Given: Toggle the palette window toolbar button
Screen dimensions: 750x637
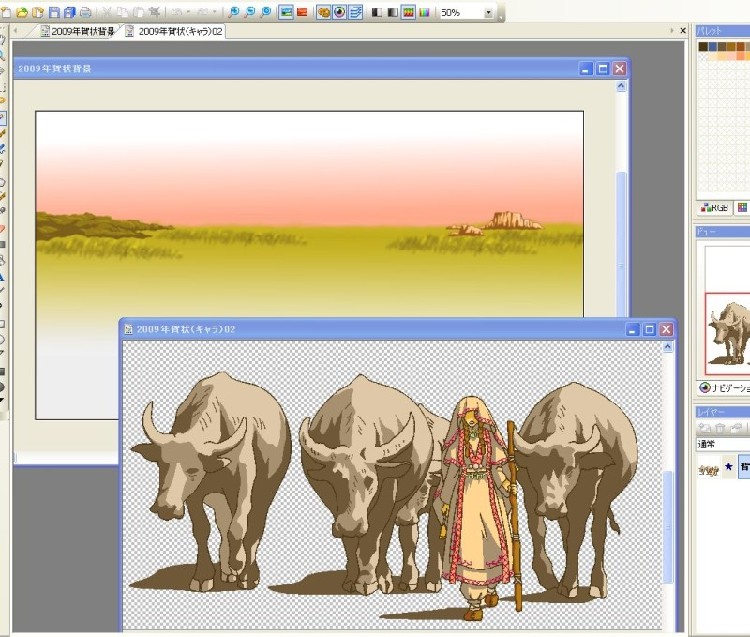Looking at the screenshot, I should coord(323,12).
